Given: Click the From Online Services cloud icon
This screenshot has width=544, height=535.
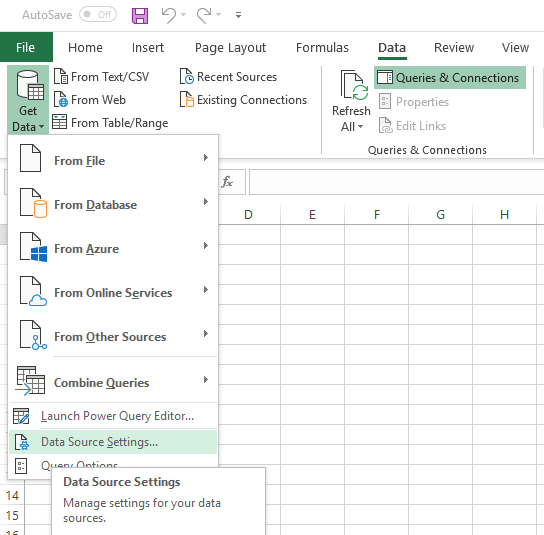Looking at the screenshot, I should [x=33, y=291].
